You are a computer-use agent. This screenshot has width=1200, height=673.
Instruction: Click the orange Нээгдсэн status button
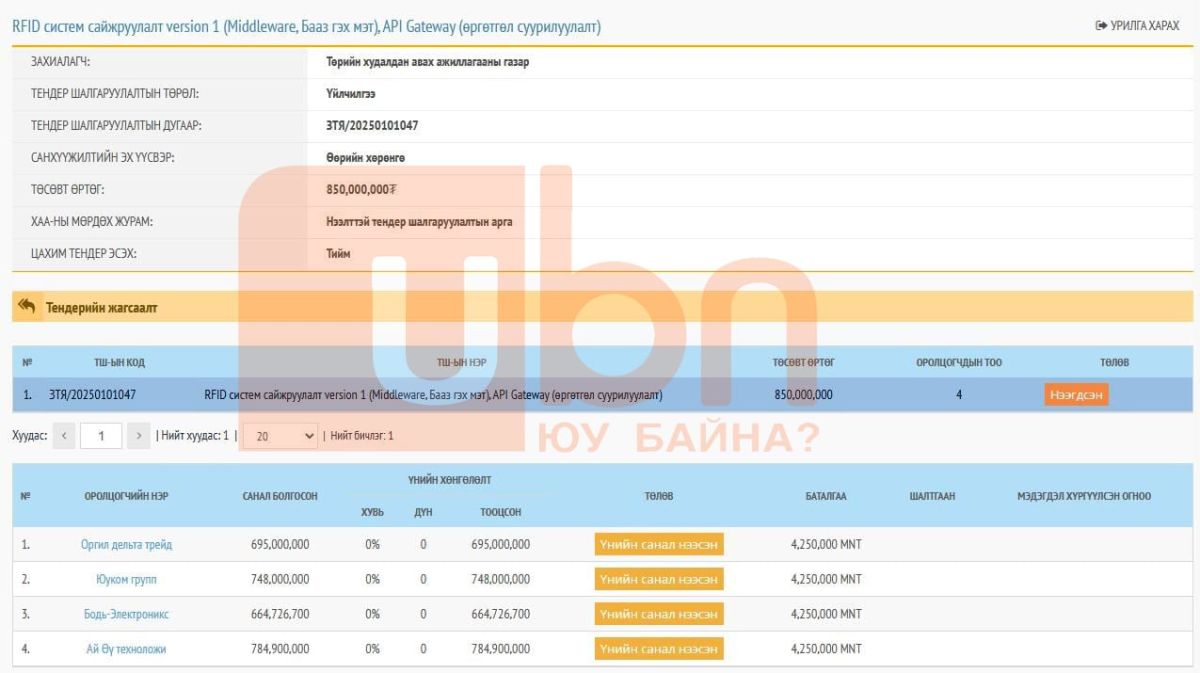point(1076,395)
